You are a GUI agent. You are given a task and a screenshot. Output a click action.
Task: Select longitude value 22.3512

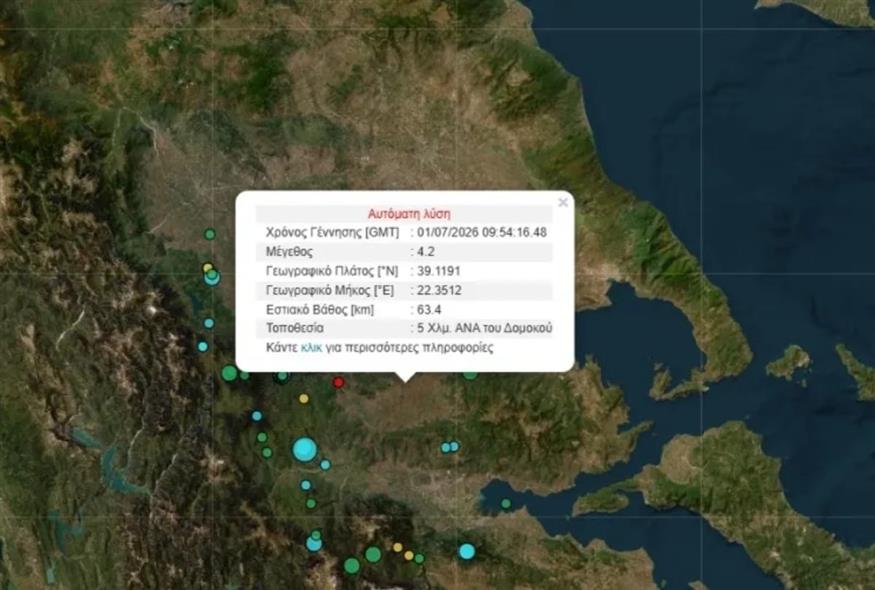click(x=439, y=290)
